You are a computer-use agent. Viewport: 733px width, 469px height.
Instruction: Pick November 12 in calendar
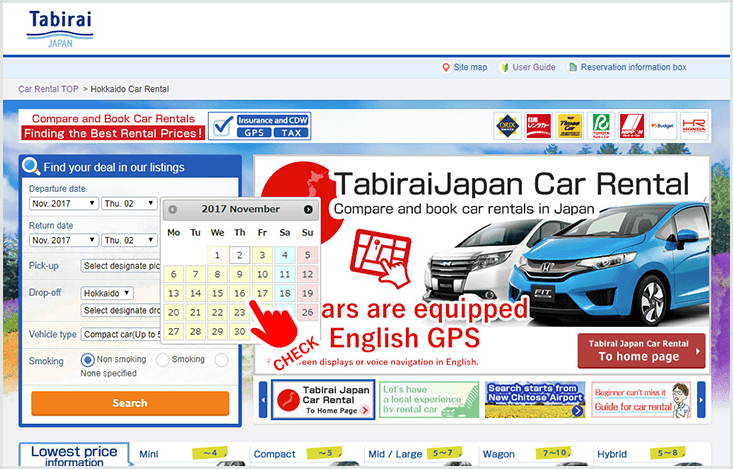(307, 274)
